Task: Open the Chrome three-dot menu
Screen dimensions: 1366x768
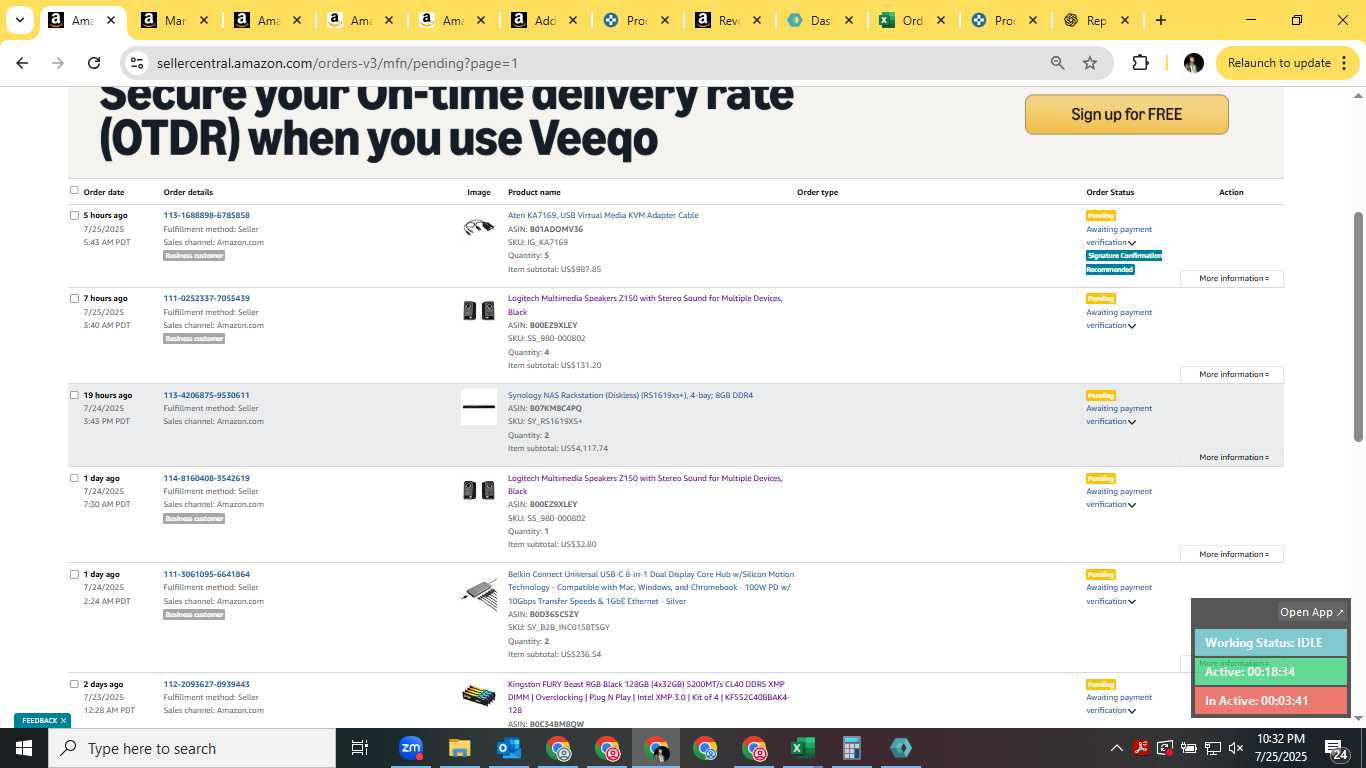Action: coord(1344,63)
